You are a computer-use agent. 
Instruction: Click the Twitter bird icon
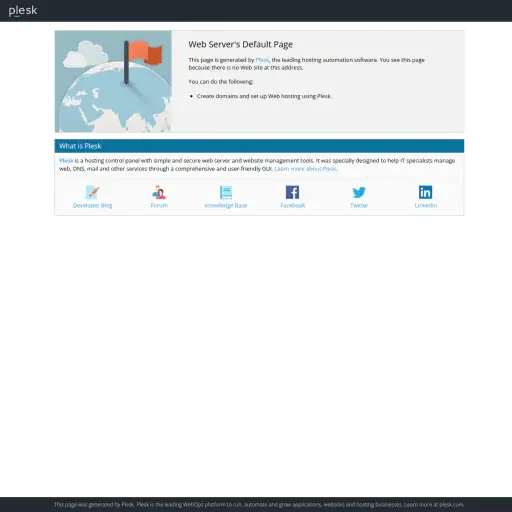(x=359, y=192)
